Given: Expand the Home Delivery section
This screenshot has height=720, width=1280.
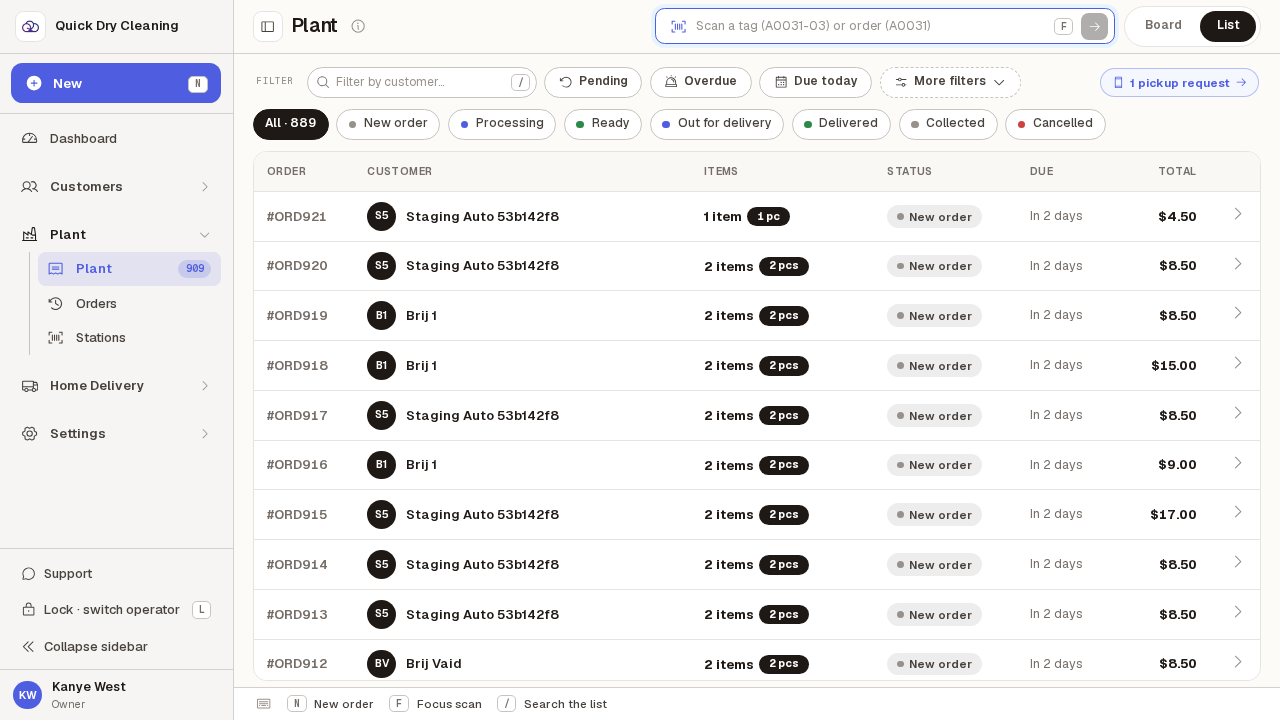Looking at the screenshot, I should (x=116, y=386).
